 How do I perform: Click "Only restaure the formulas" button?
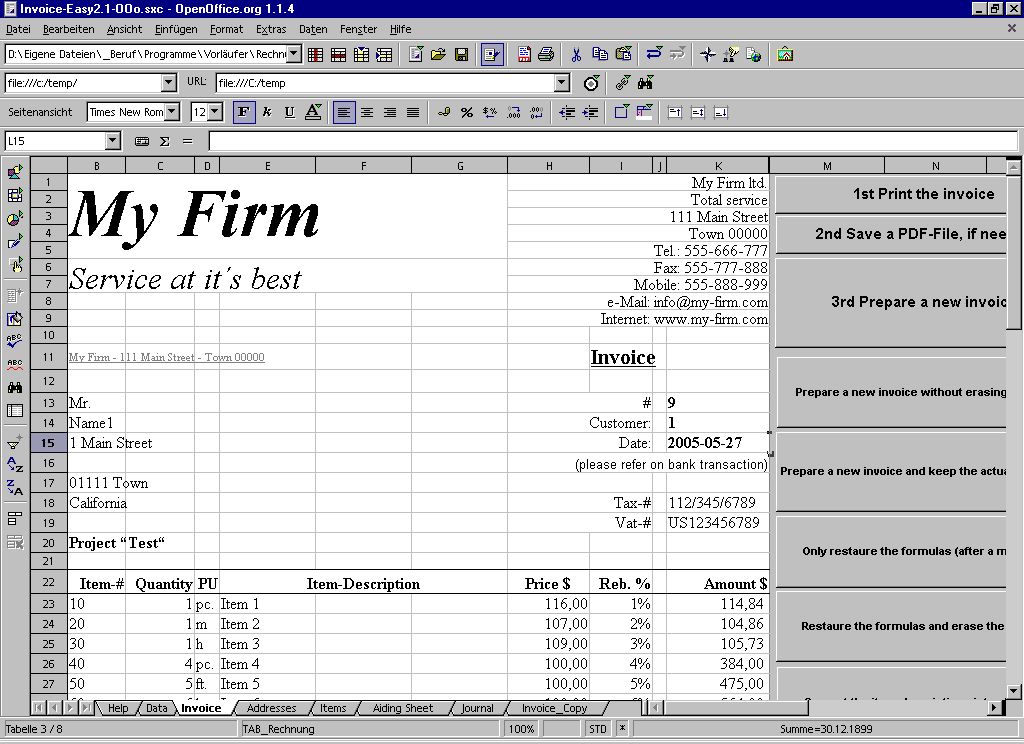click(x=891, y=551)
